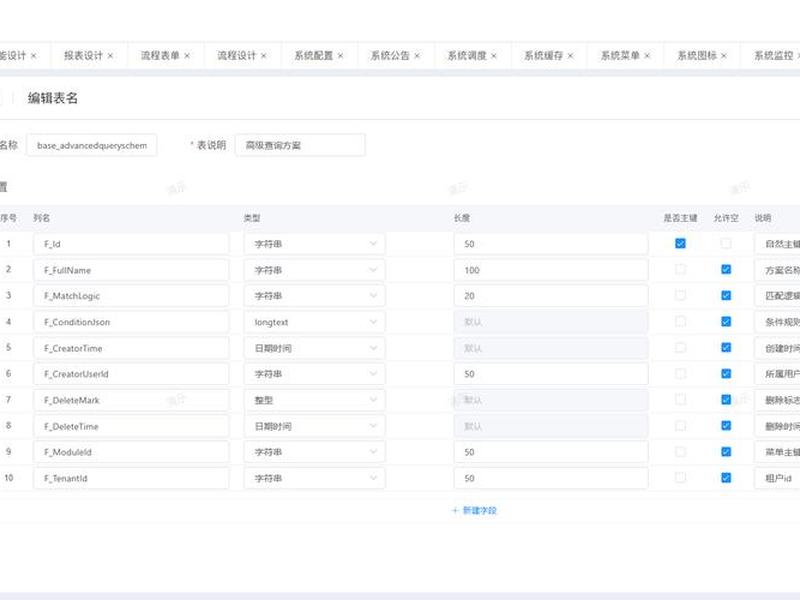Edit the F_DeleteMark column name field
800x600 pixels.
[131, 400]
